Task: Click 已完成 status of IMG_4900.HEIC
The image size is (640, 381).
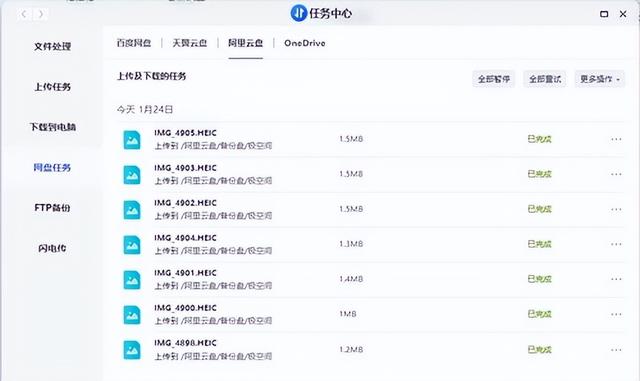Action: [540, 314]
